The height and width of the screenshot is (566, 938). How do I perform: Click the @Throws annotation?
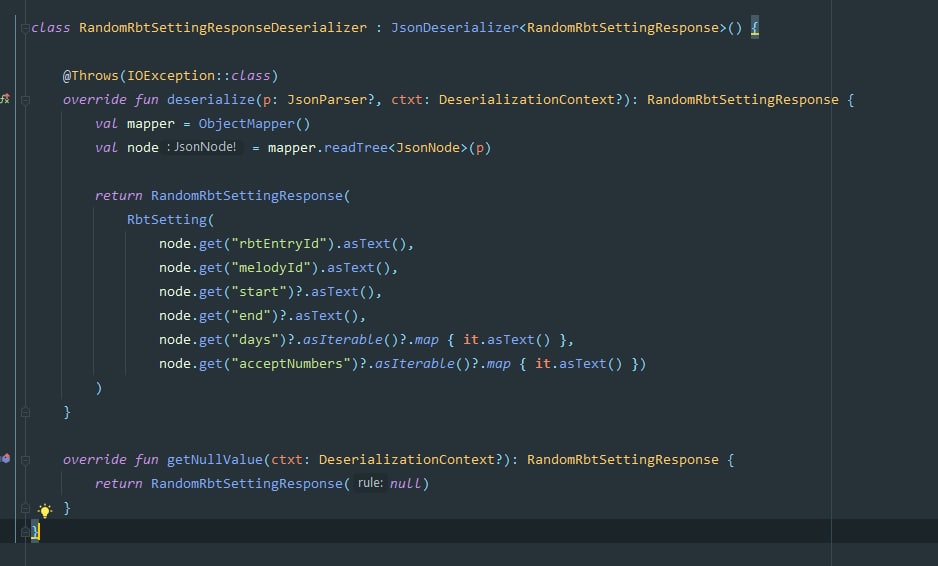click(x=91, y=75)
